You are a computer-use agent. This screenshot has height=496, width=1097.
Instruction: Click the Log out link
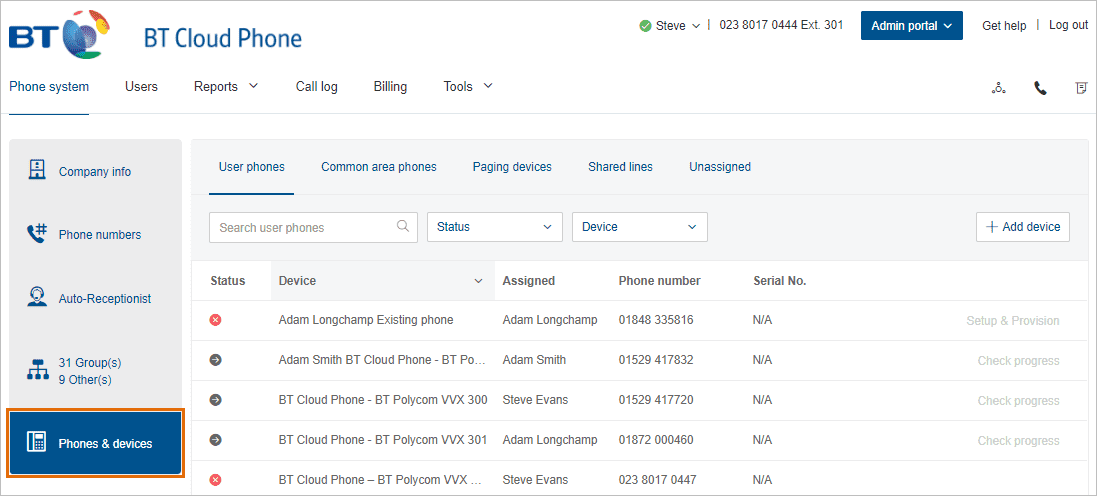tap(1068, 25)
